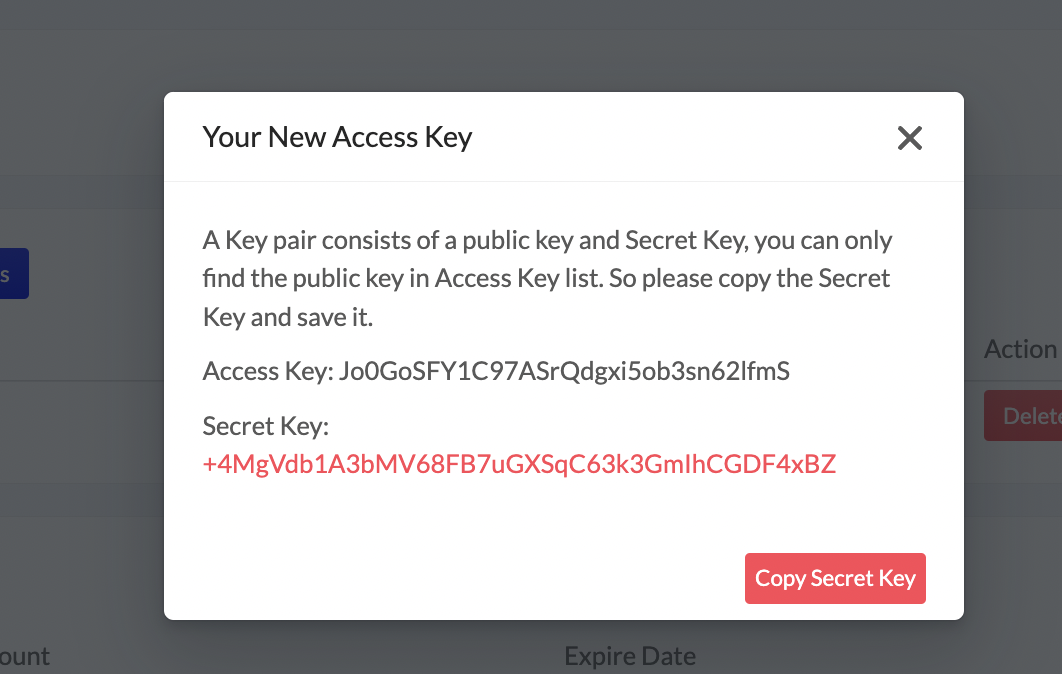1062x674 pixels.
Task: Click the "Access Key:" label text
Action: (x=268, y=372)
